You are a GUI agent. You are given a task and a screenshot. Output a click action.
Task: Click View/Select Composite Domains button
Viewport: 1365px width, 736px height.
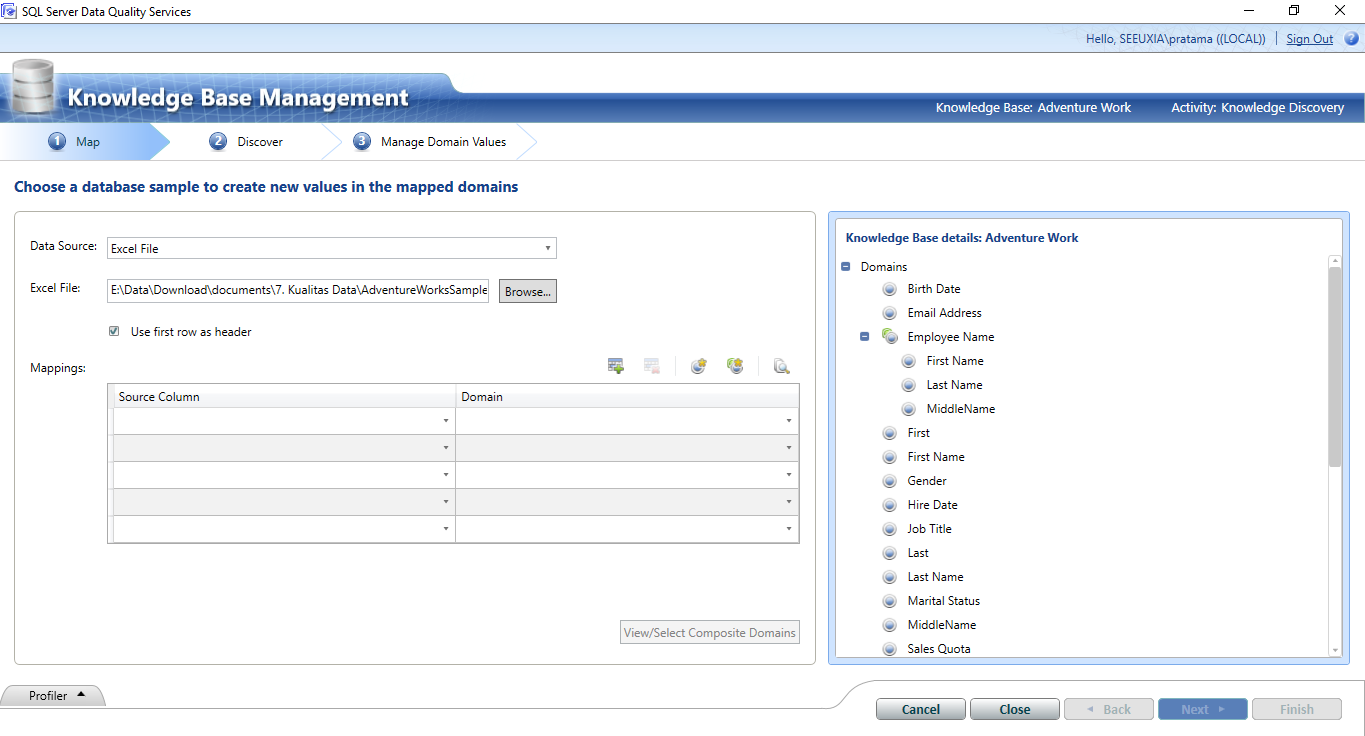pos(710,632)
